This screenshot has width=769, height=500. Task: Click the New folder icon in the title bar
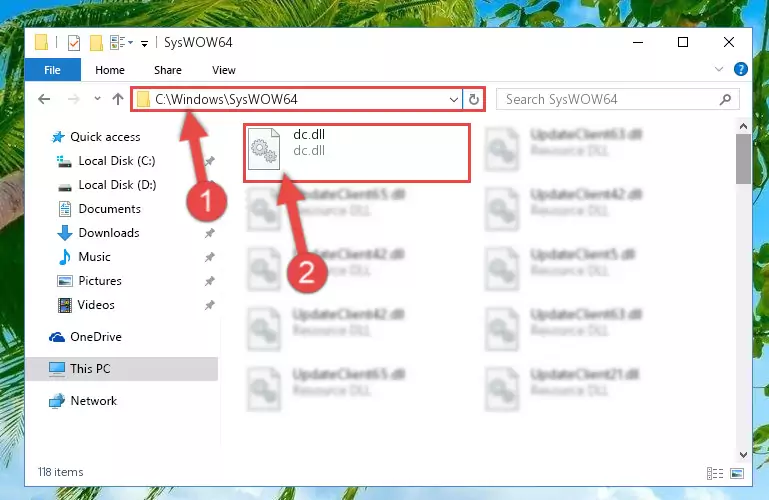[96, 43]
